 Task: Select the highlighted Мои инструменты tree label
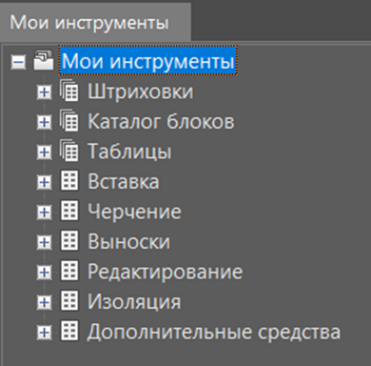148,61
